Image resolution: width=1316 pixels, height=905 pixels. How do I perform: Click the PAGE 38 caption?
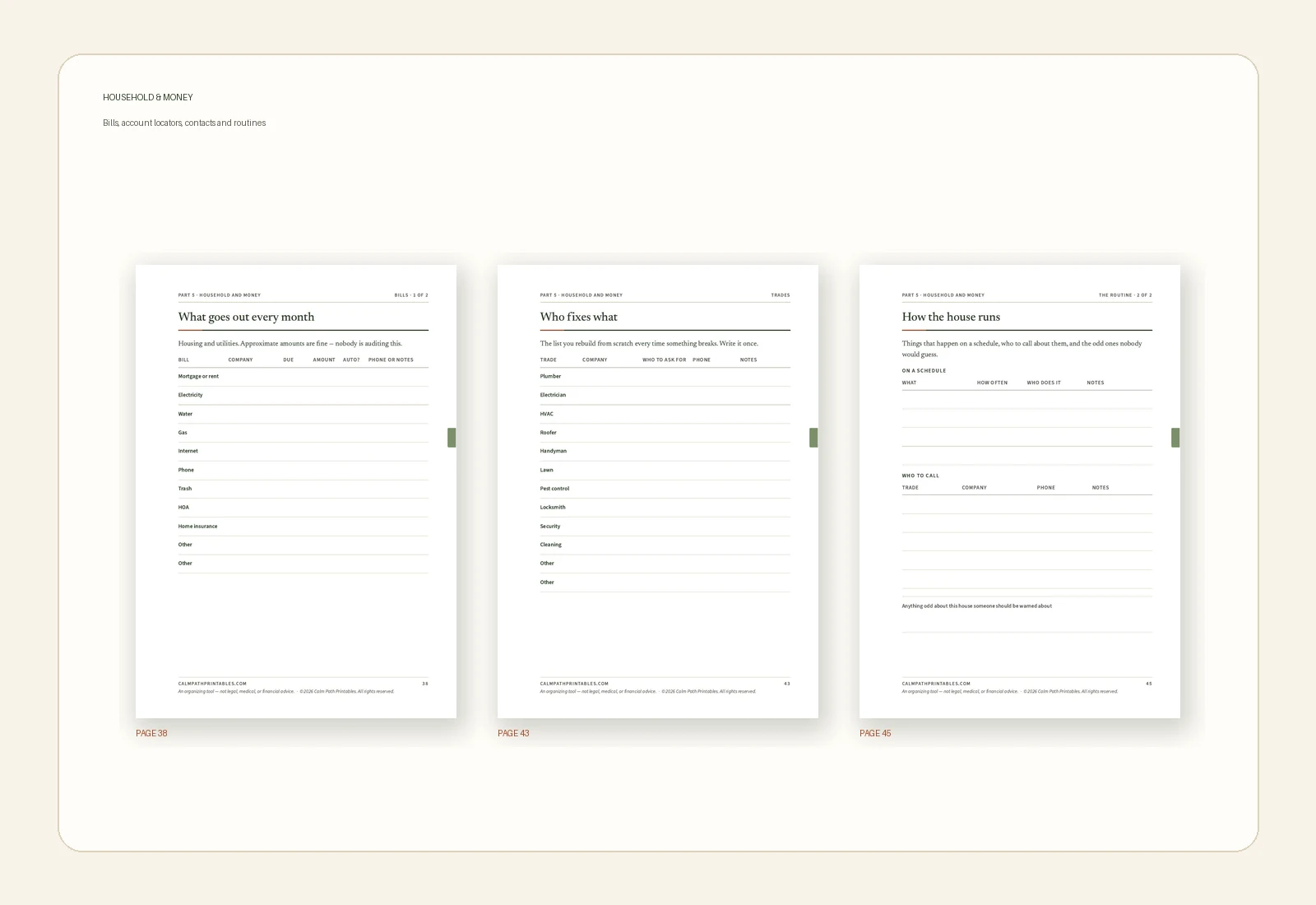point(151,733)
